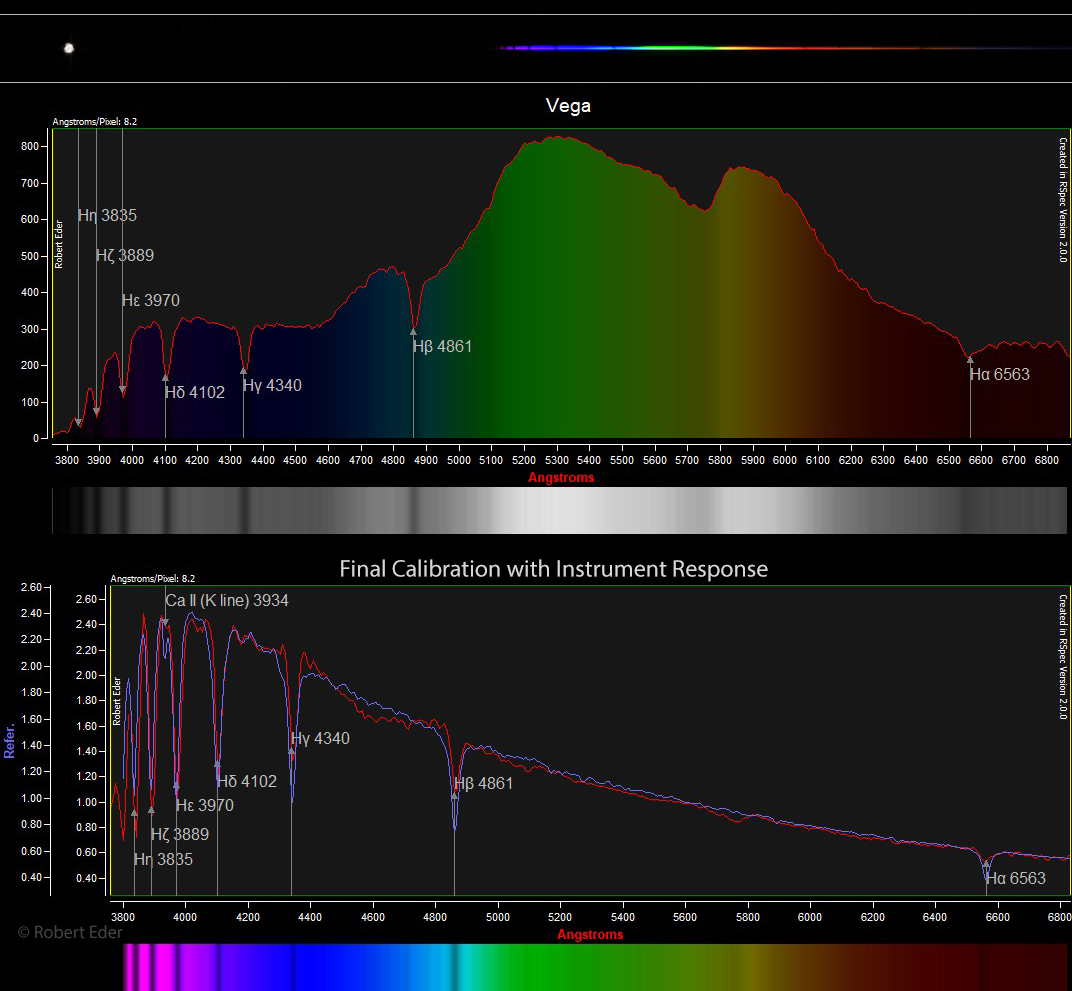This screenshot has height=991, width=1072.
Task: Click the Hη 3835 label in Vega chart
Action: click(107, 216)
